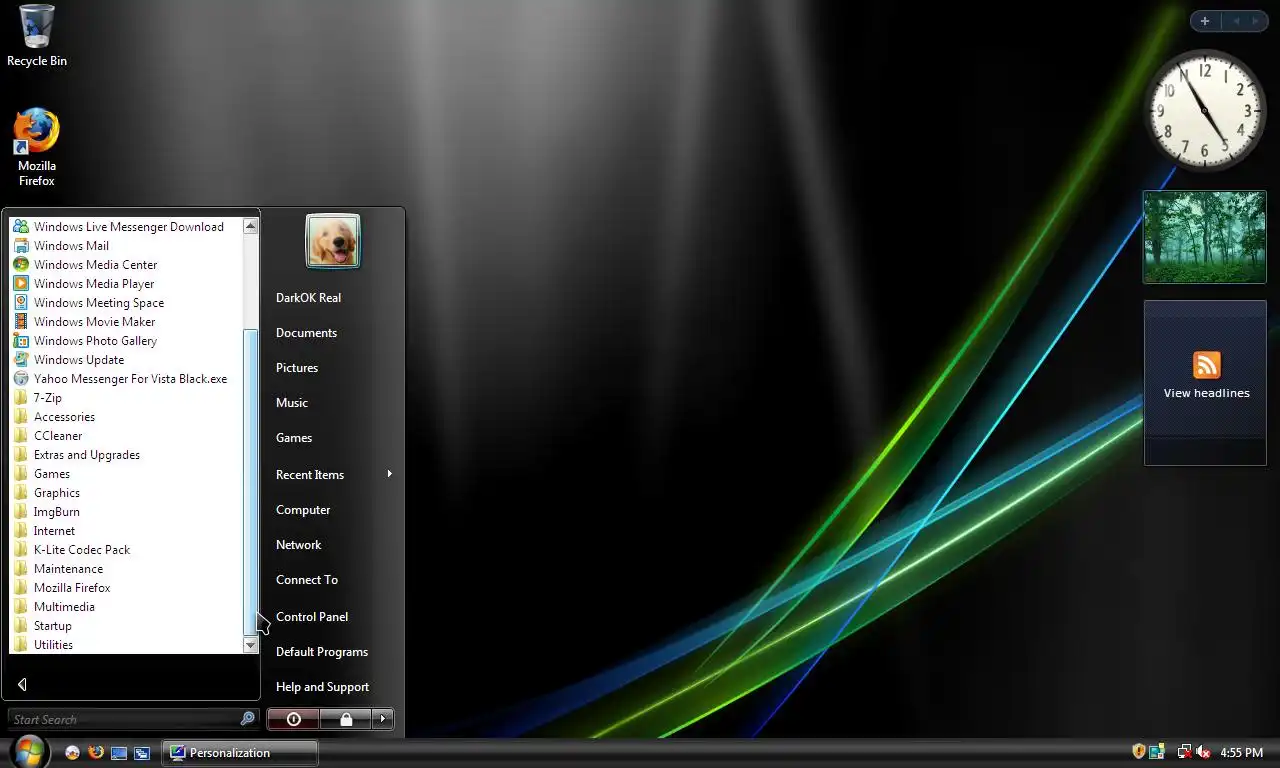The image size is (1280, 768).
Task: Click the forest slideshow gadget thumbnail
Action: 1204,237
